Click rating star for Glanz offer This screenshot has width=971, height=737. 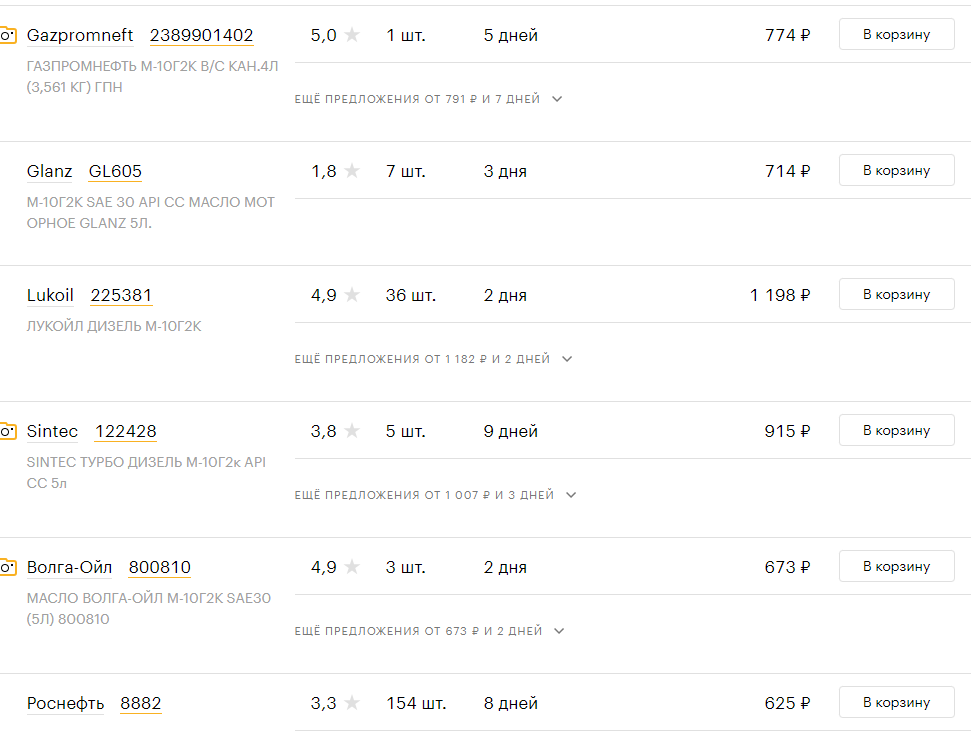click(x=352, y=170)
